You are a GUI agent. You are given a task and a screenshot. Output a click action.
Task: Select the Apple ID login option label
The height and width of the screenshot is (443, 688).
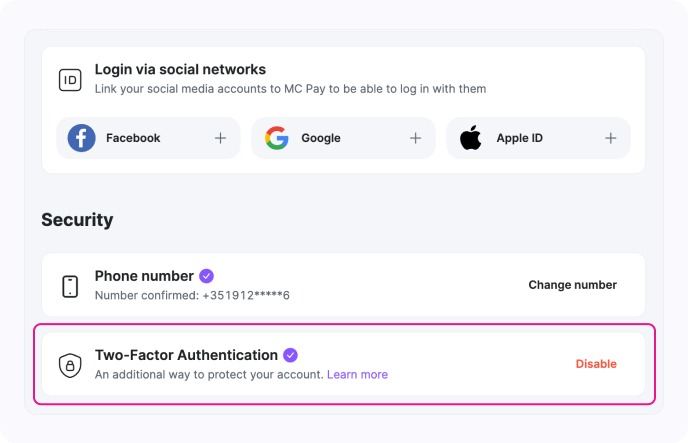(x=519, y=138)
